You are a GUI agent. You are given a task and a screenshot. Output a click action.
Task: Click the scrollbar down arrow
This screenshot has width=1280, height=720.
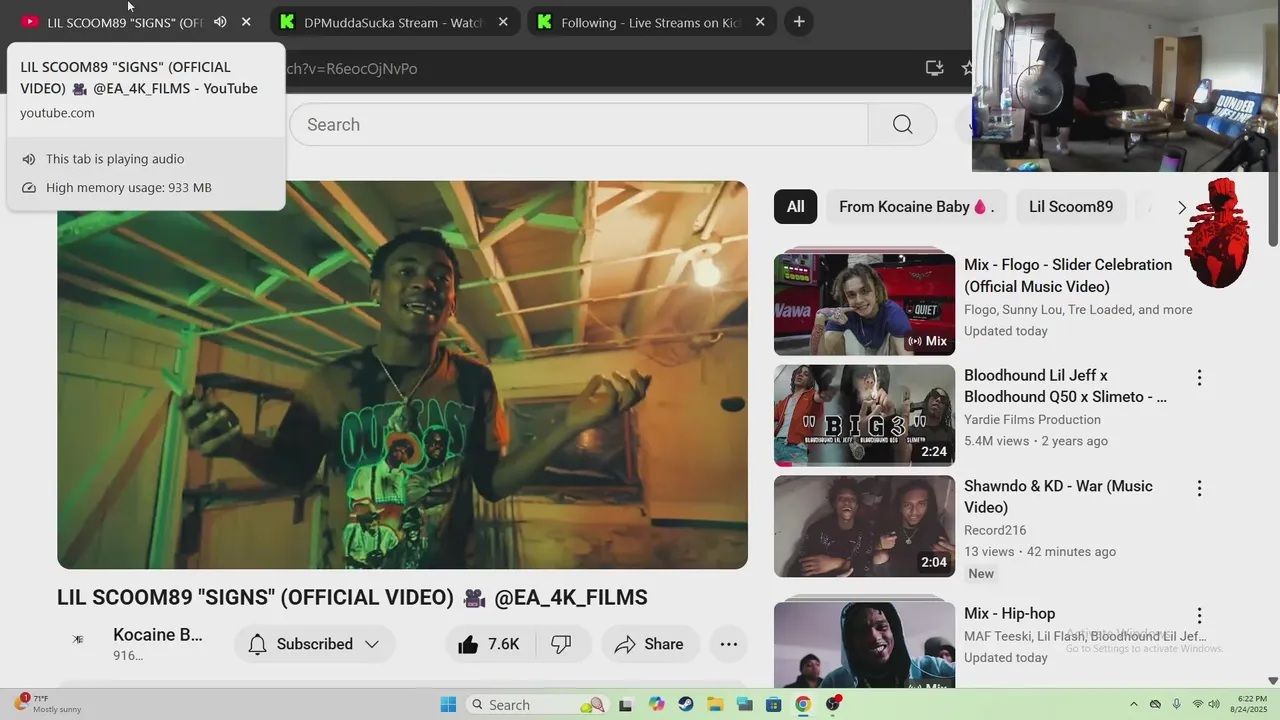(1273, 681)
